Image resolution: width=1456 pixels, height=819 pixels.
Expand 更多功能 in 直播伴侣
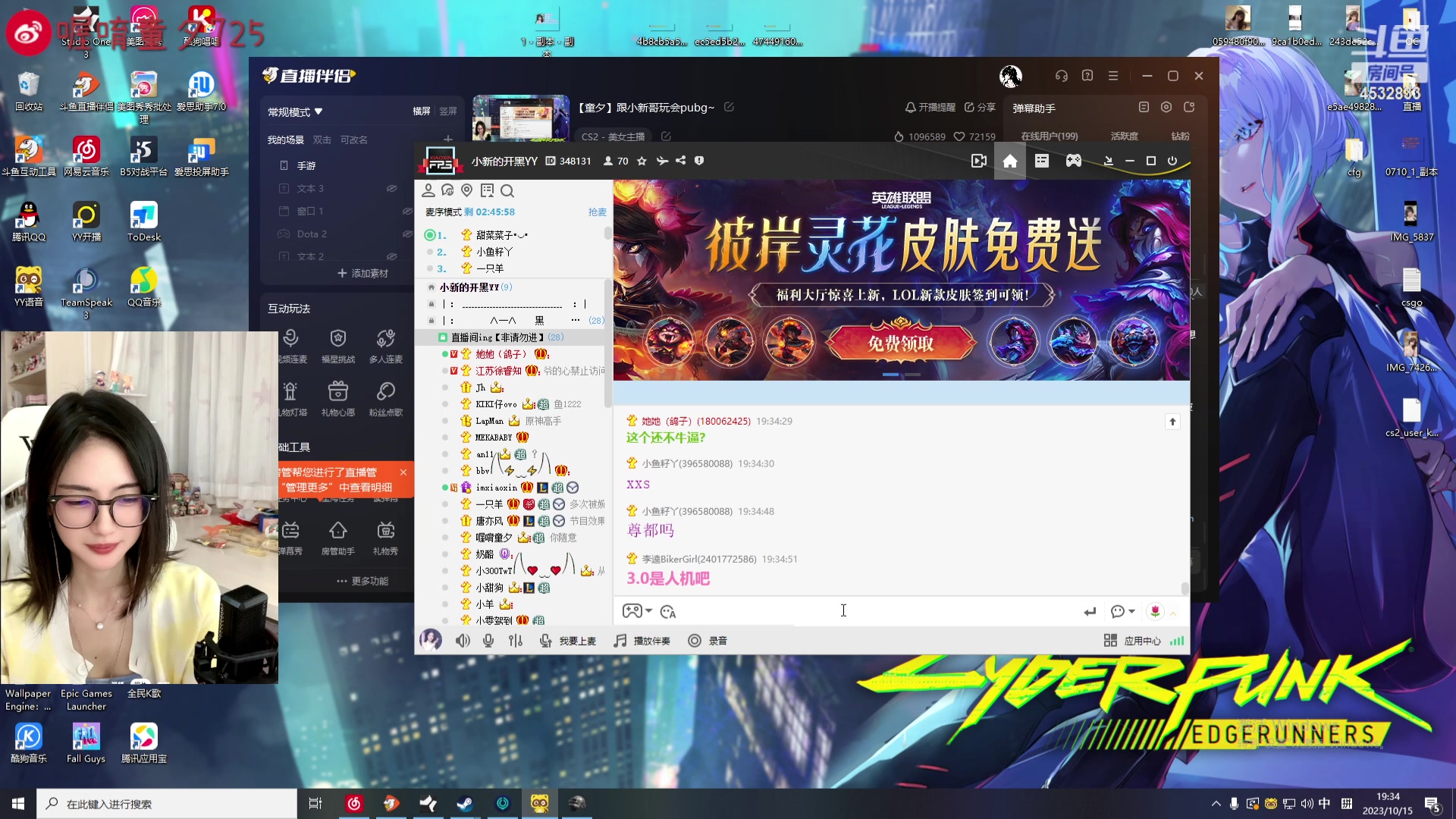[362, 581]
